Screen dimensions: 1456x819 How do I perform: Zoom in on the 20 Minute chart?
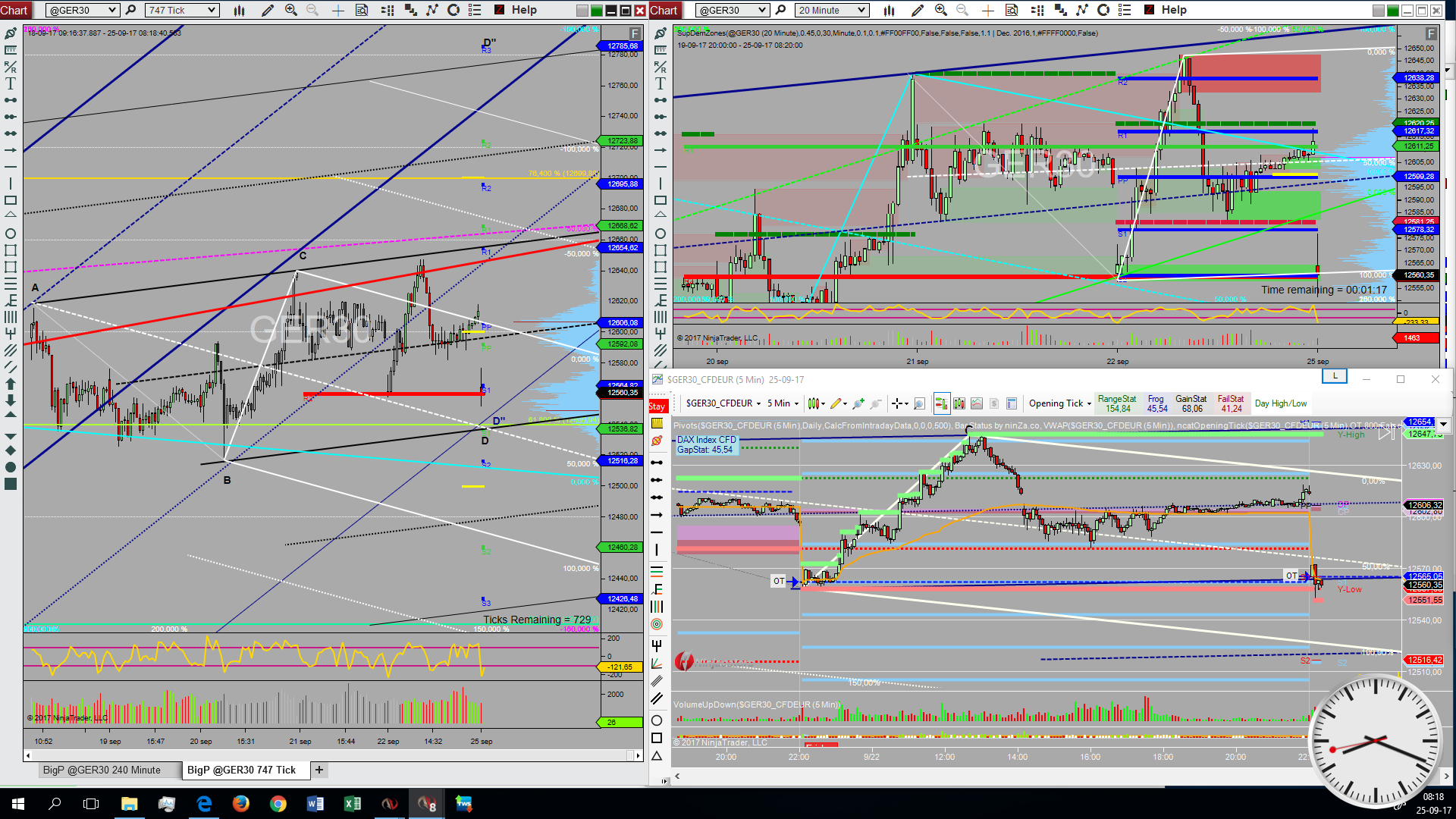click(x=940, y=10)
